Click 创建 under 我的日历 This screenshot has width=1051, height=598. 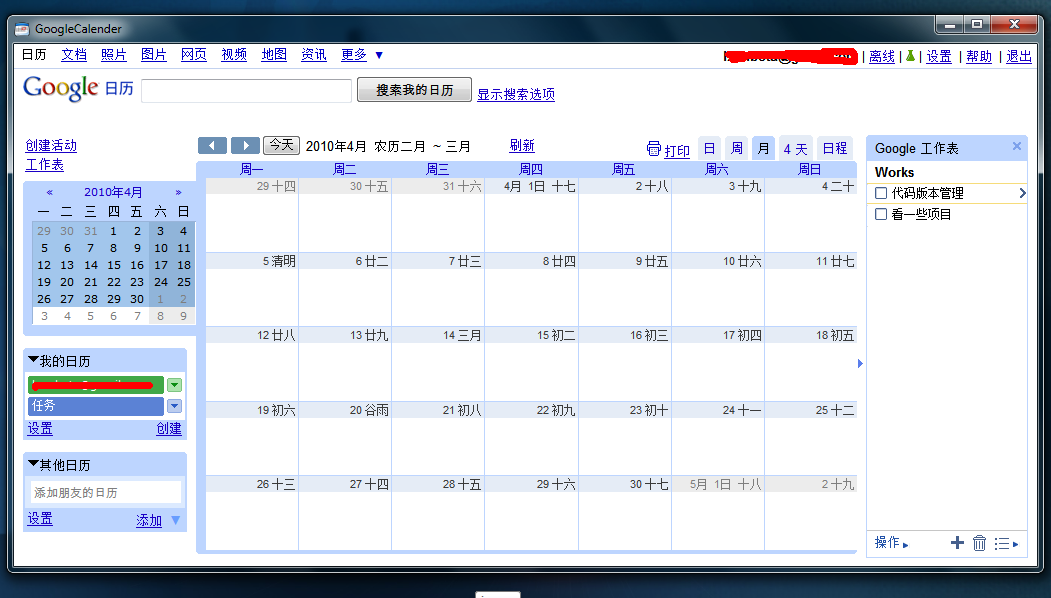[x=169, y=429]
